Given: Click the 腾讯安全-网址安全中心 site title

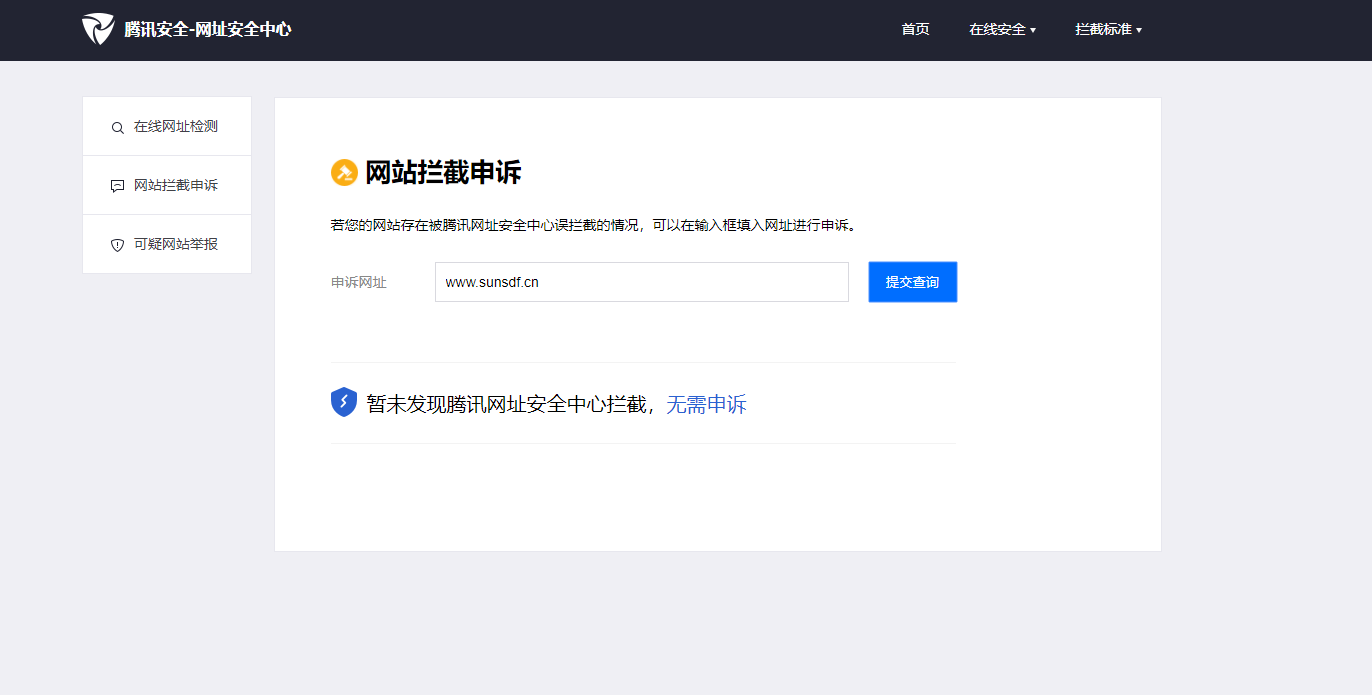Looking at the screenshot, I should [x=208, y=30].
